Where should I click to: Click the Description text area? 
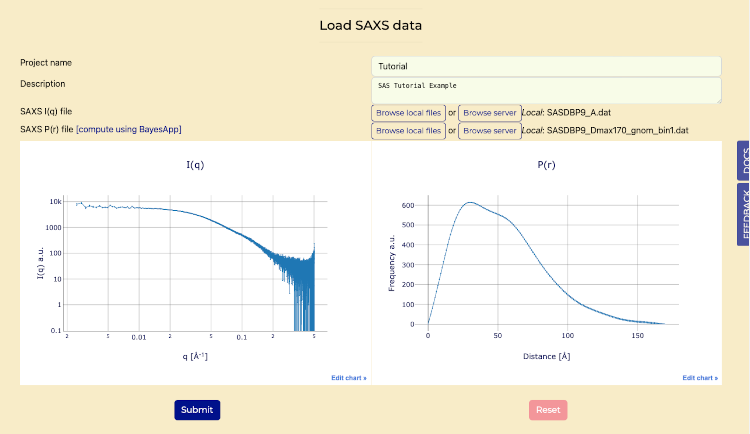546,90
